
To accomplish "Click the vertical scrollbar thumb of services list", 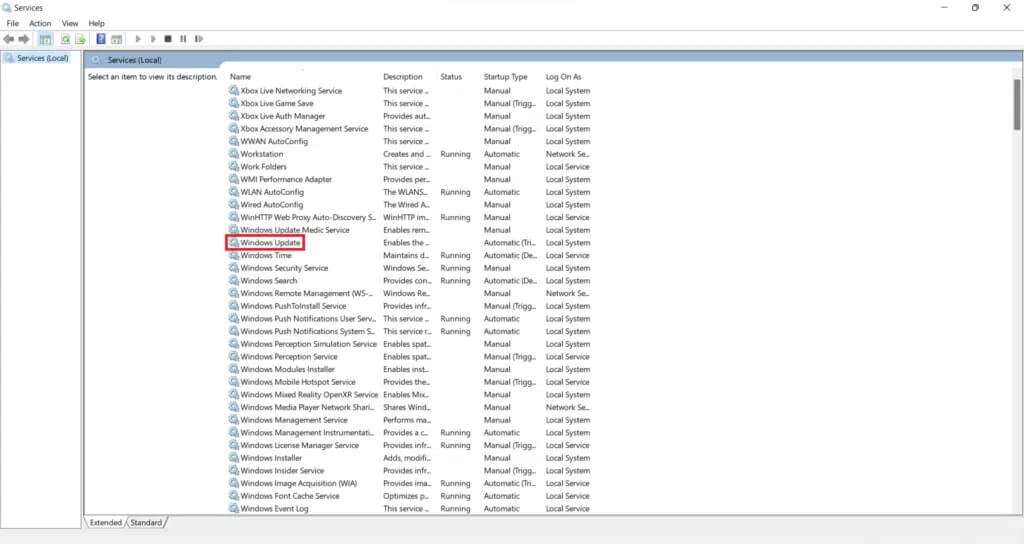I will click(x=1017, y=104).
